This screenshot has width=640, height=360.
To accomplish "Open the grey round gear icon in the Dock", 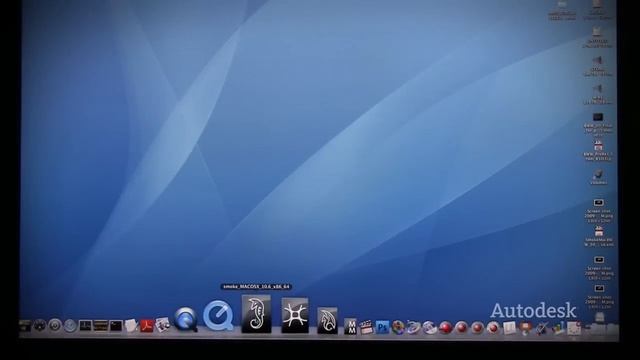I will point(55,325).
